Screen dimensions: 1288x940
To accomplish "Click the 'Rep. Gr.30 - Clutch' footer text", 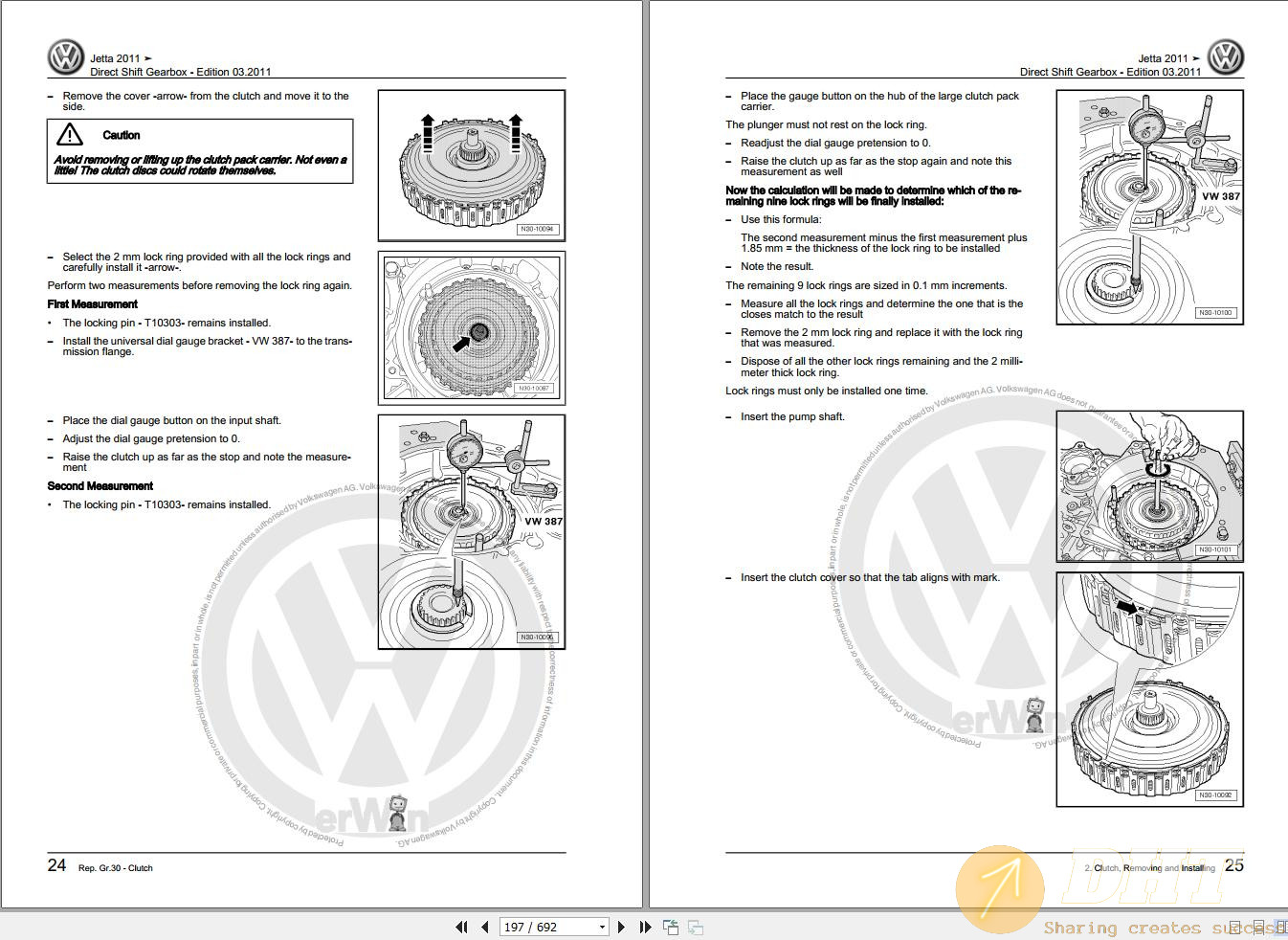I will tap(116, 868).
